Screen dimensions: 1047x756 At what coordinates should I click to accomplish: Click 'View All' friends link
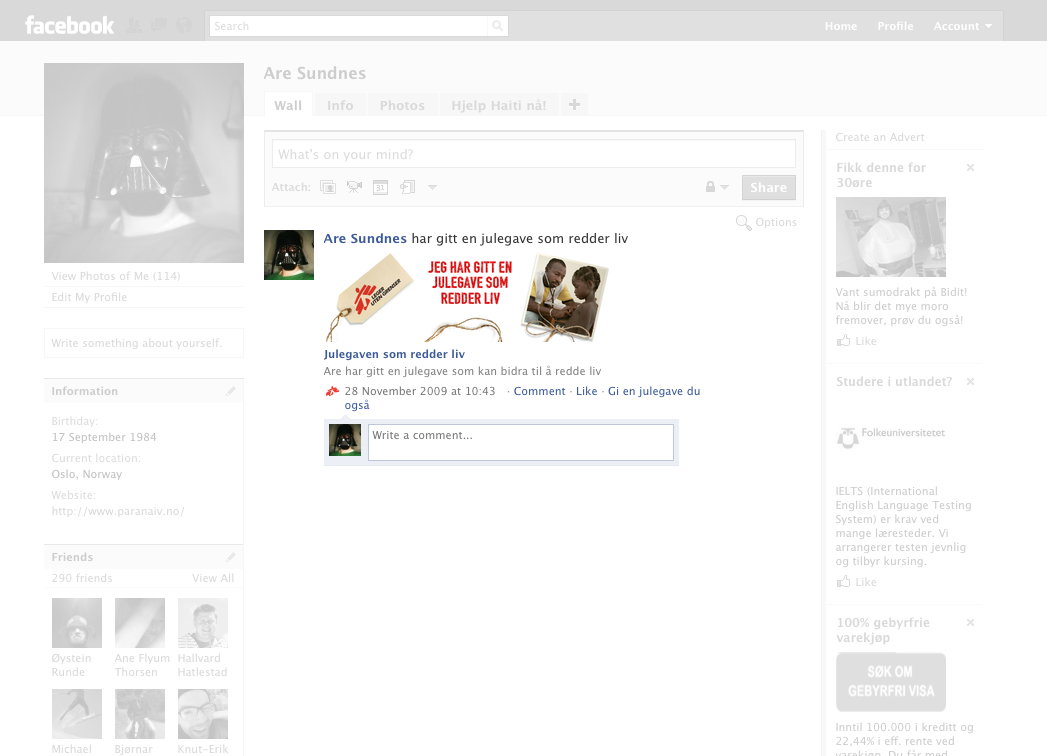(x=213, y=578)
